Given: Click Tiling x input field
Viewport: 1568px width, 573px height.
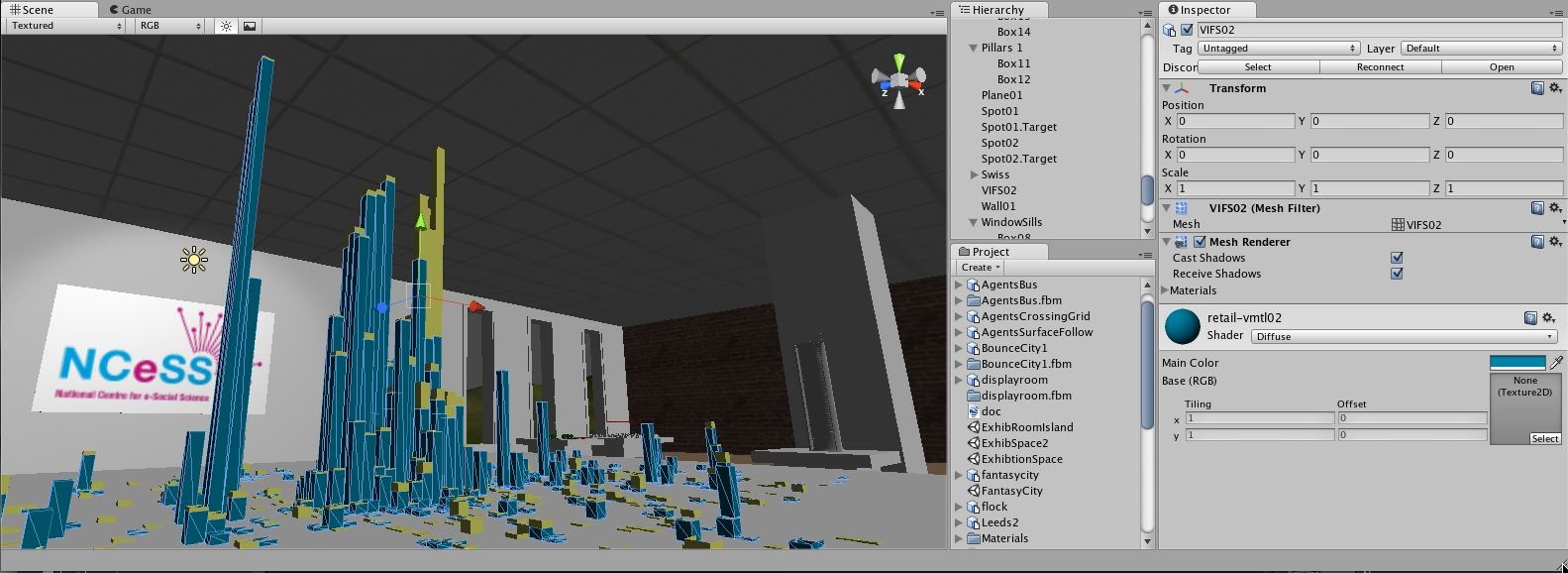Looking at the screenshot, I should [1260, 418].
